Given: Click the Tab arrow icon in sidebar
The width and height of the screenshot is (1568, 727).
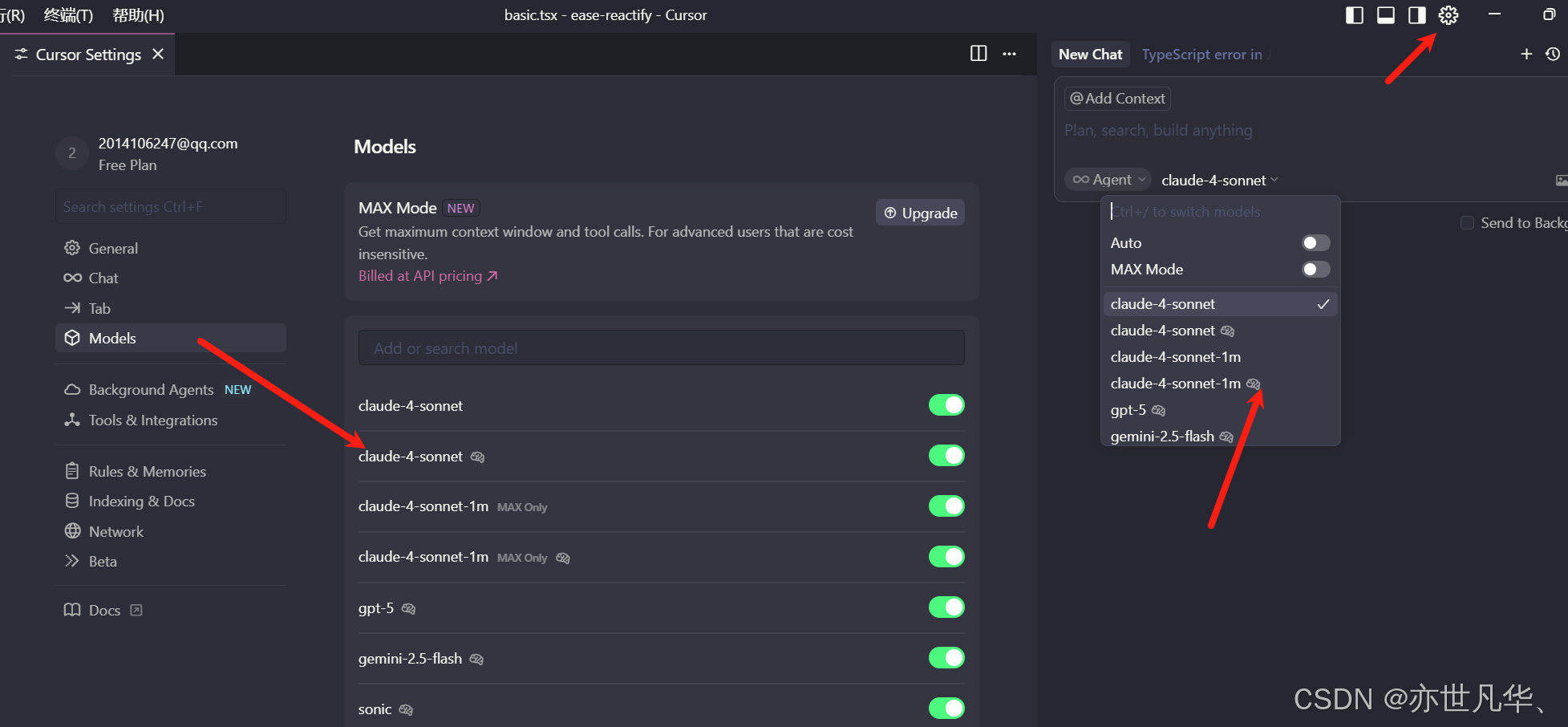Looking at the screenshot, I should click(72, 308).
